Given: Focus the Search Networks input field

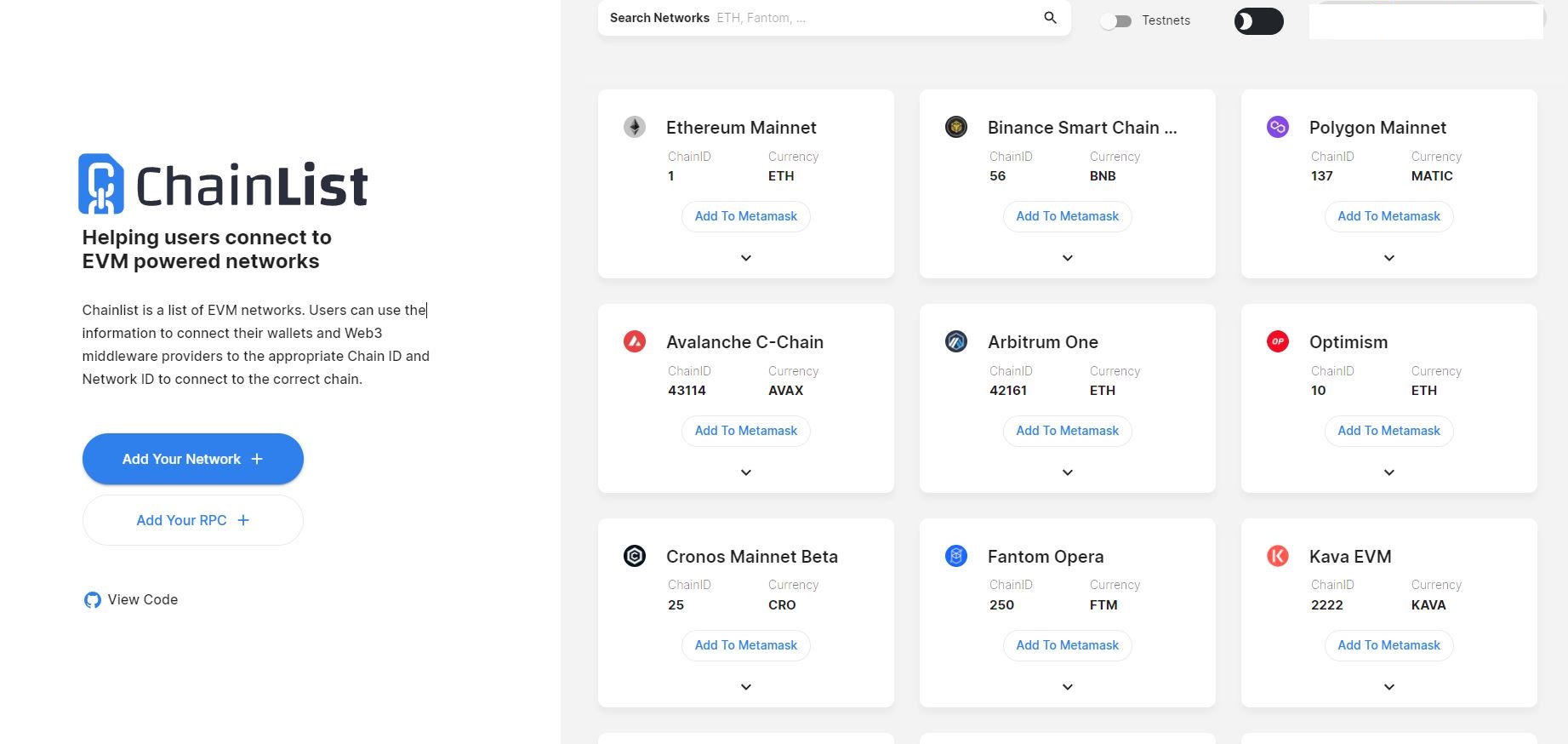Looking at the screenshot, I should 876,18.
